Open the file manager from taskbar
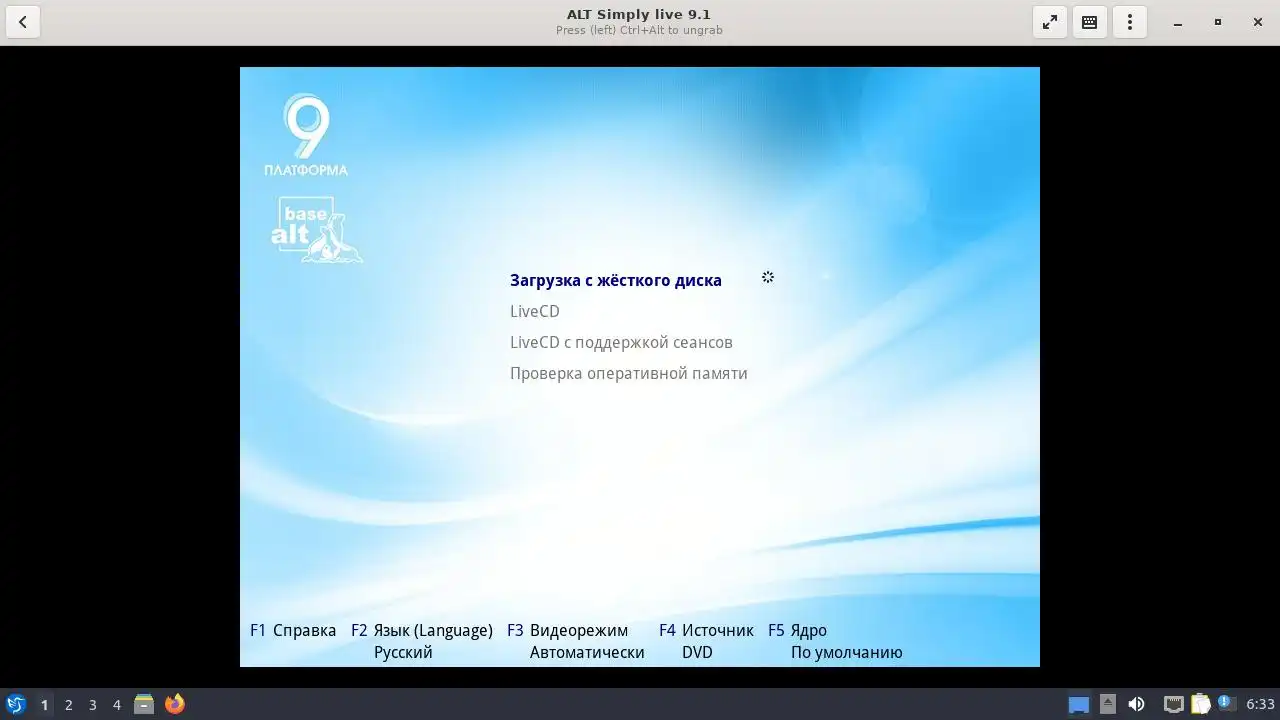This screenshot has width=1280, height=720. coord(144,704)
